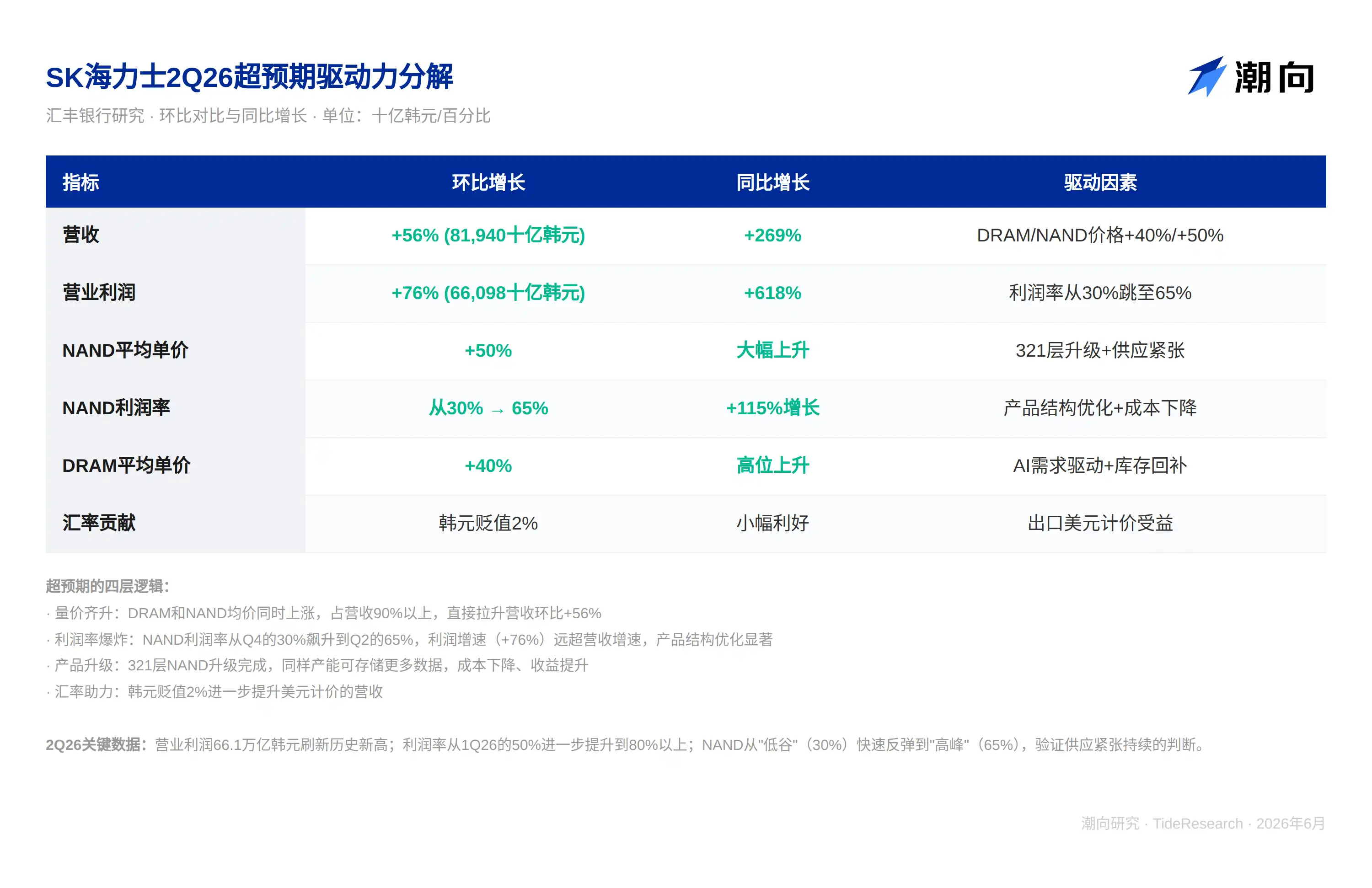Click the +618% year-over-year cell
The height and width of the screenshot is (888, 1372).
(x=772, y=293)
